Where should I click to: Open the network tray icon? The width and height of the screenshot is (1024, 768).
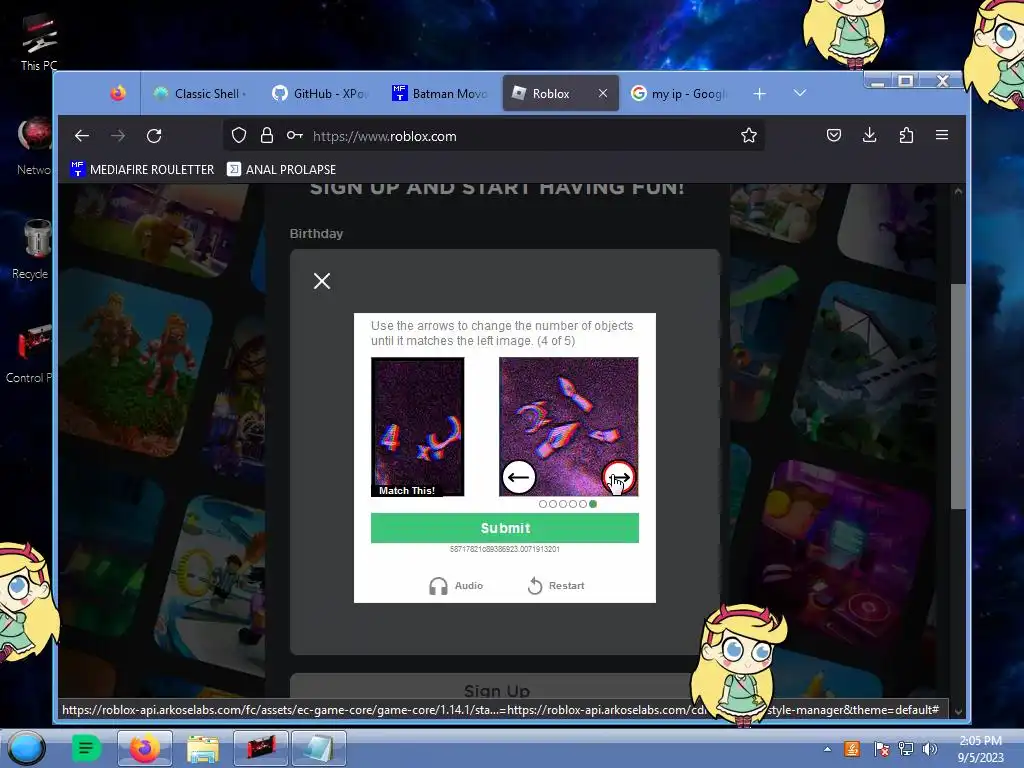coord(906,749)
